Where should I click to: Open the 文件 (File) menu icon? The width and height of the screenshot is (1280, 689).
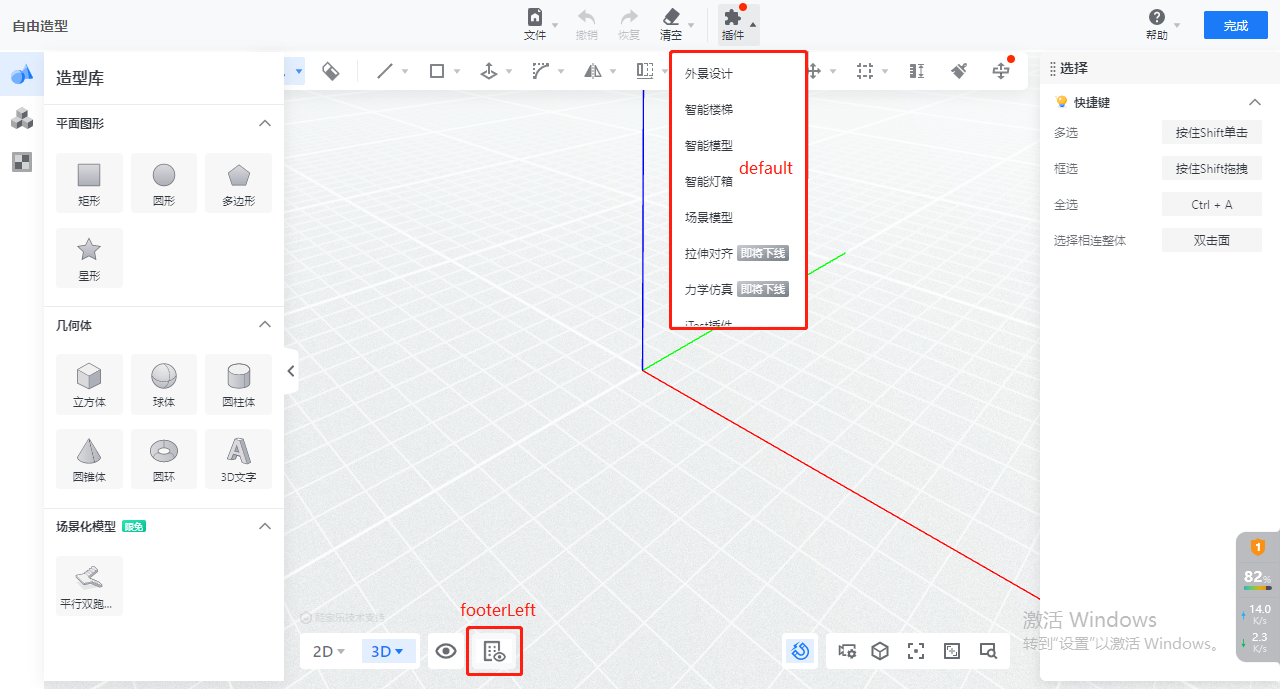pos(535,18)
